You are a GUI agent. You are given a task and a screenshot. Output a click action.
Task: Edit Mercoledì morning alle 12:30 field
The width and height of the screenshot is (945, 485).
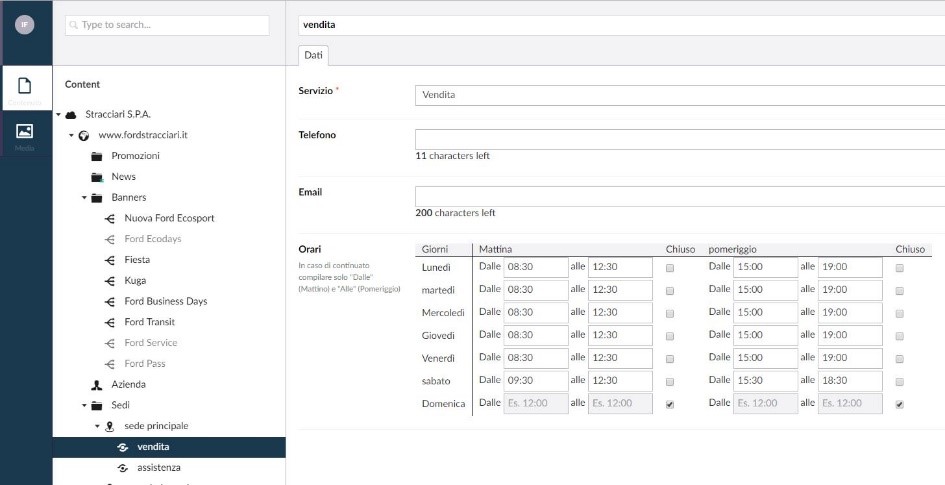pyautogui.click(x=620, y=313)
